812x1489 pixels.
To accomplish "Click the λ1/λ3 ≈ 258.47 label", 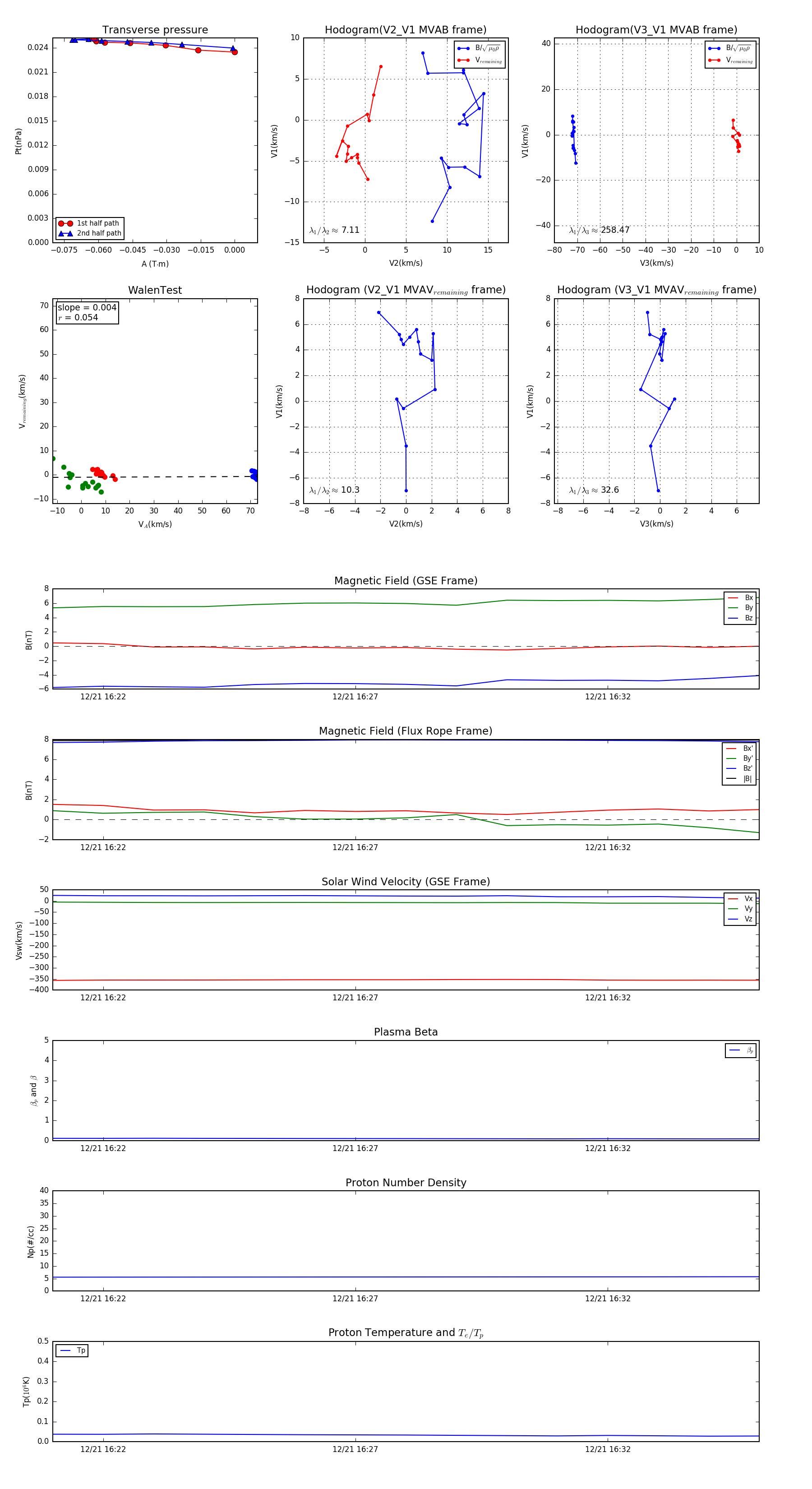I will coord(600,230).
